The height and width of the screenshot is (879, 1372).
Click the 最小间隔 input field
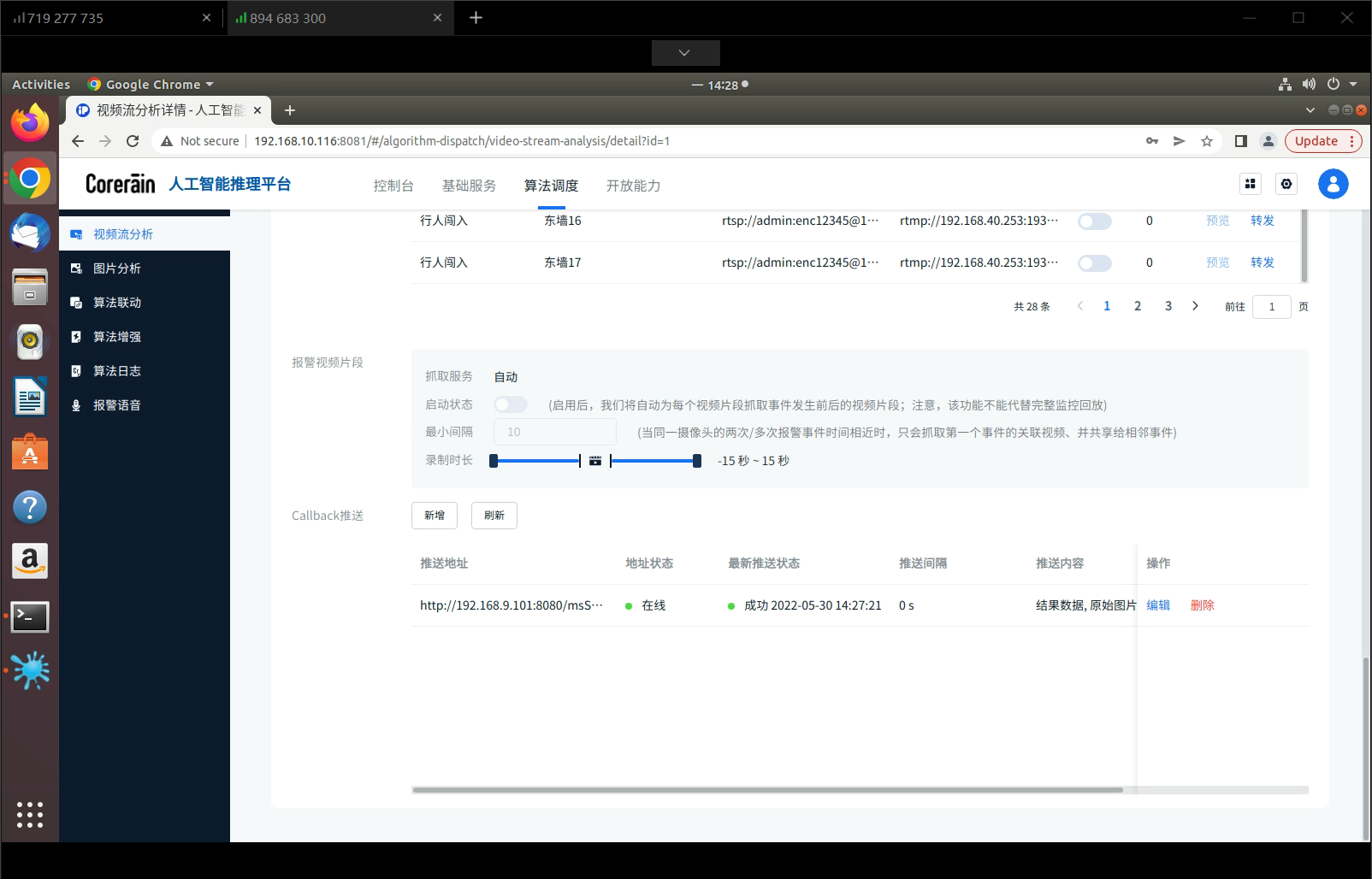click(x=555, y=432)
